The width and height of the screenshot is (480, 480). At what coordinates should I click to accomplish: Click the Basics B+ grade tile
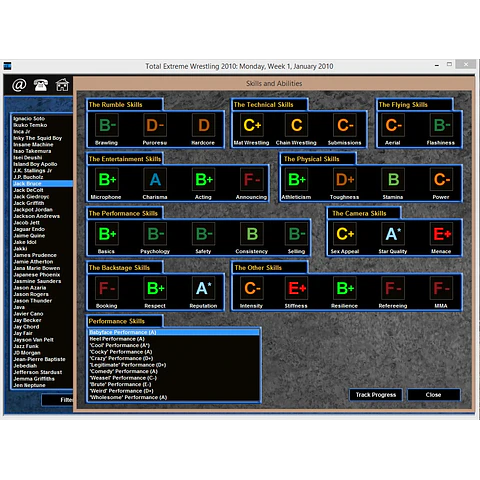107,234
